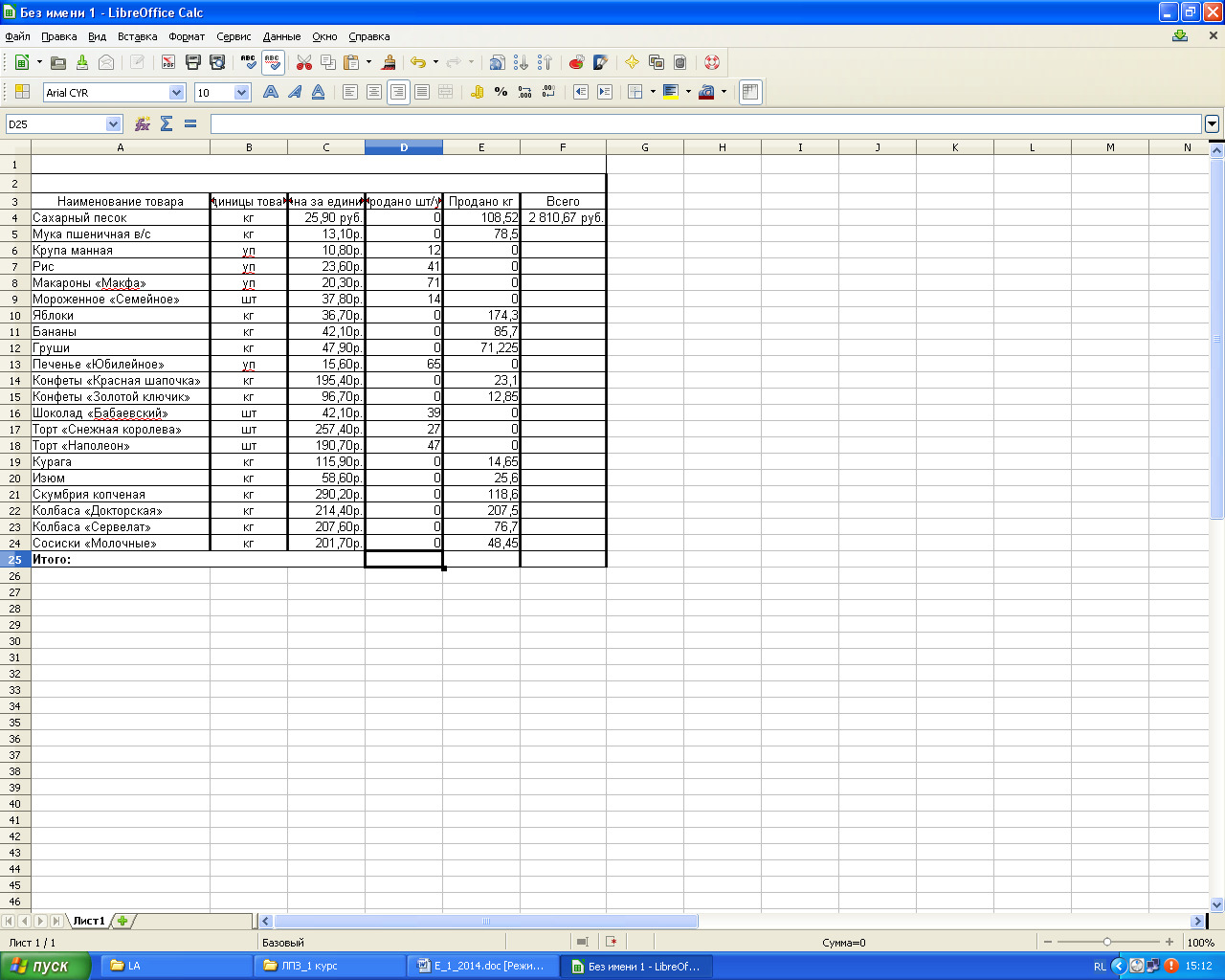Open LibreOffice Help lifebuoy icon

pyautogui.click(x=711, y=62)
